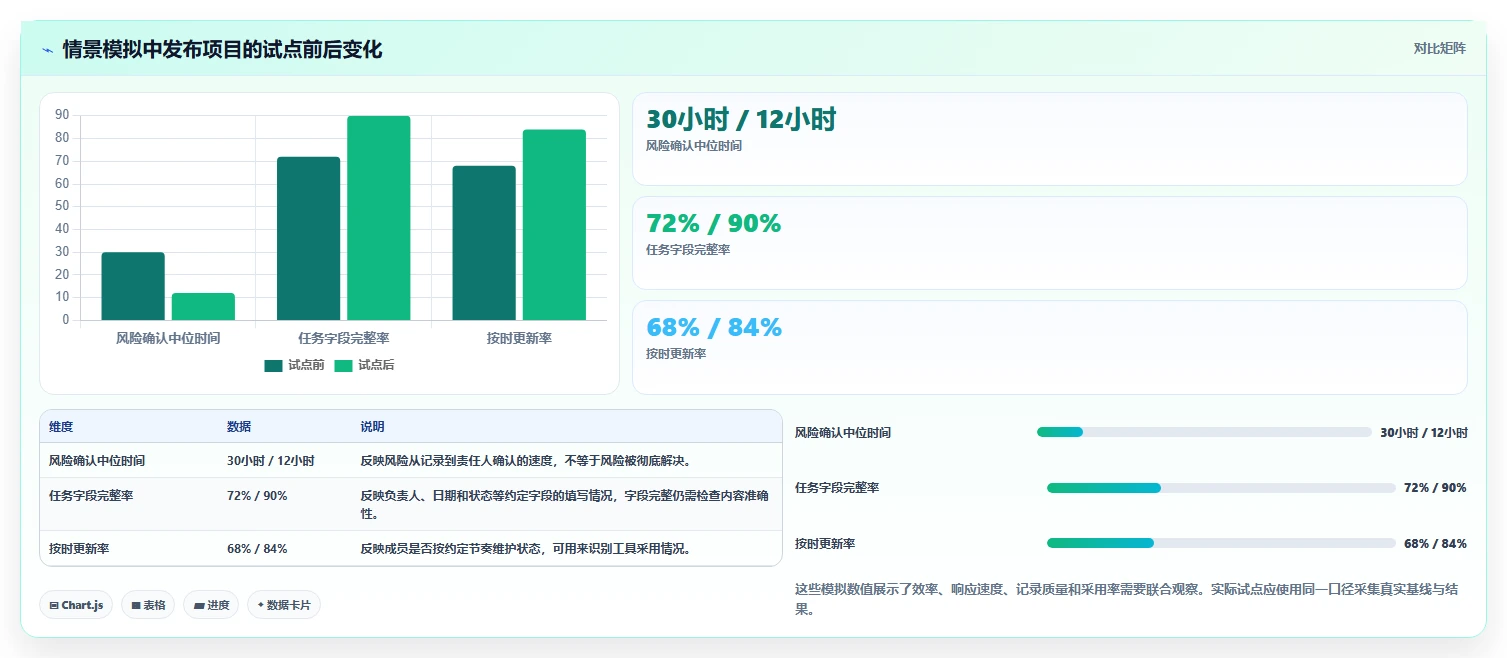Image resolution: width=1507 pixels, height=658 pixels.
Task: Click table cell 72% / 90%
Action: [x=257, y=495]
